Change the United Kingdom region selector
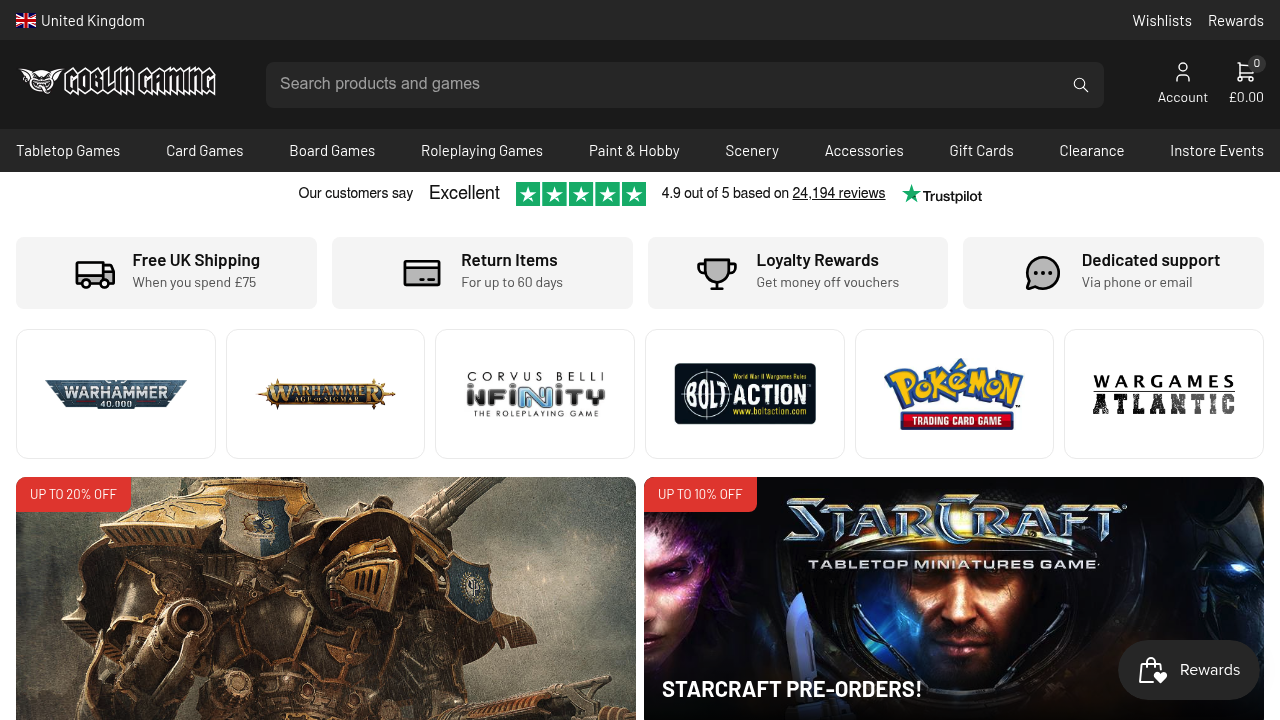 coord(80,20)
